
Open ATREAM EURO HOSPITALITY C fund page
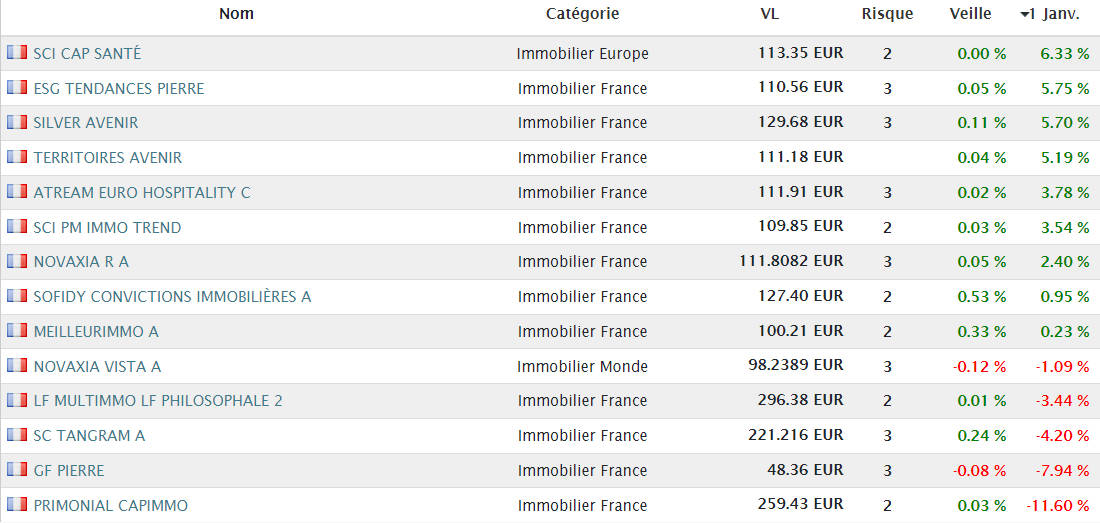[x=142, y=192]
